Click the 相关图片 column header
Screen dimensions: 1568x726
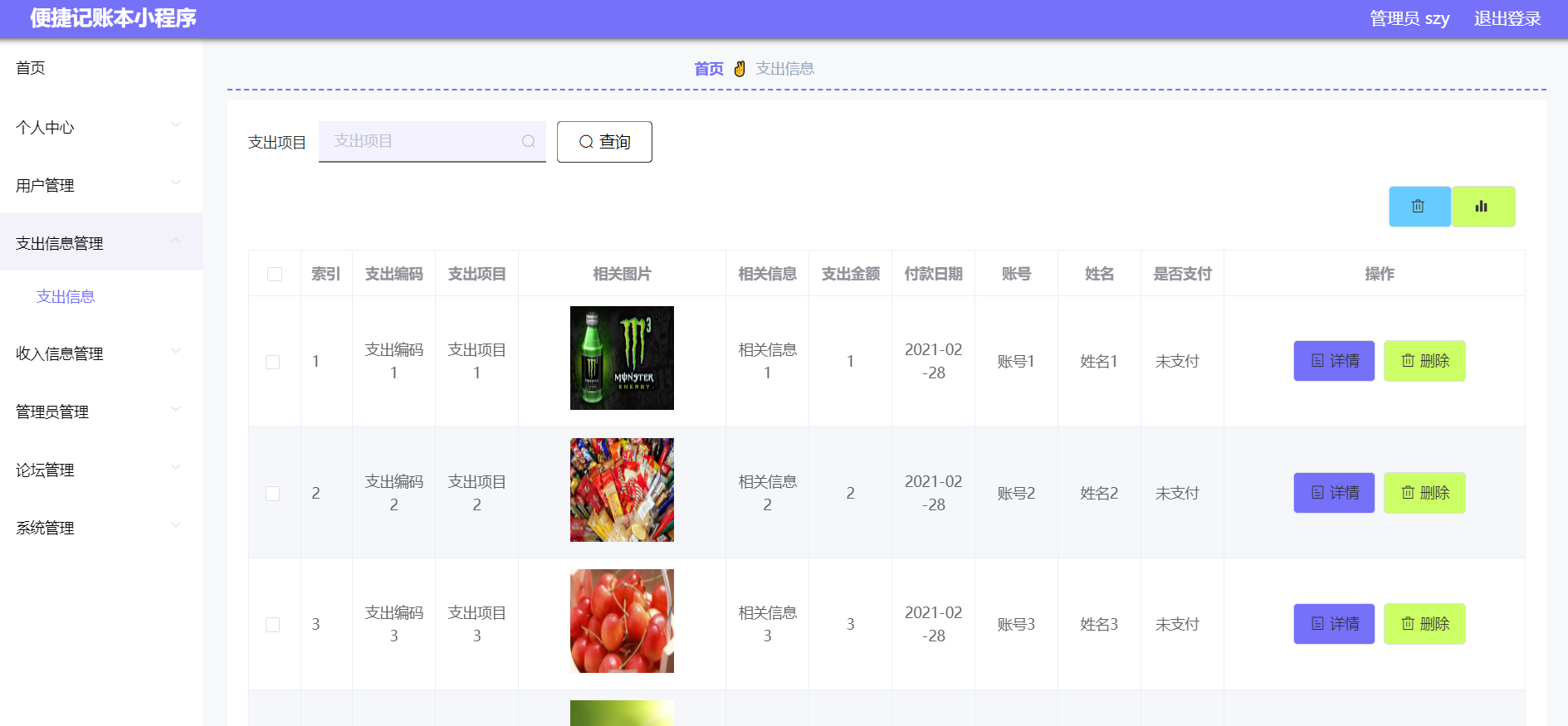(x=623, y=274)
